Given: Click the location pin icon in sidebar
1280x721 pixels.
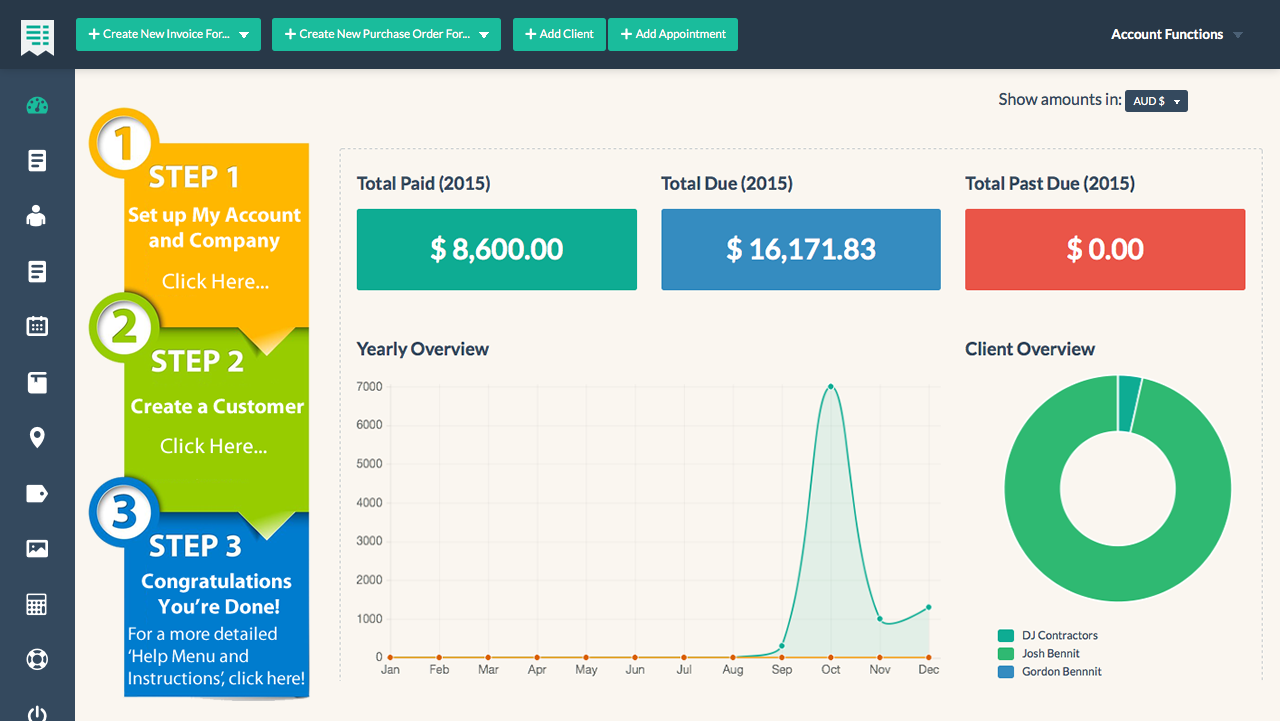Looking at the screenshot, I should [x=36, y=437].
